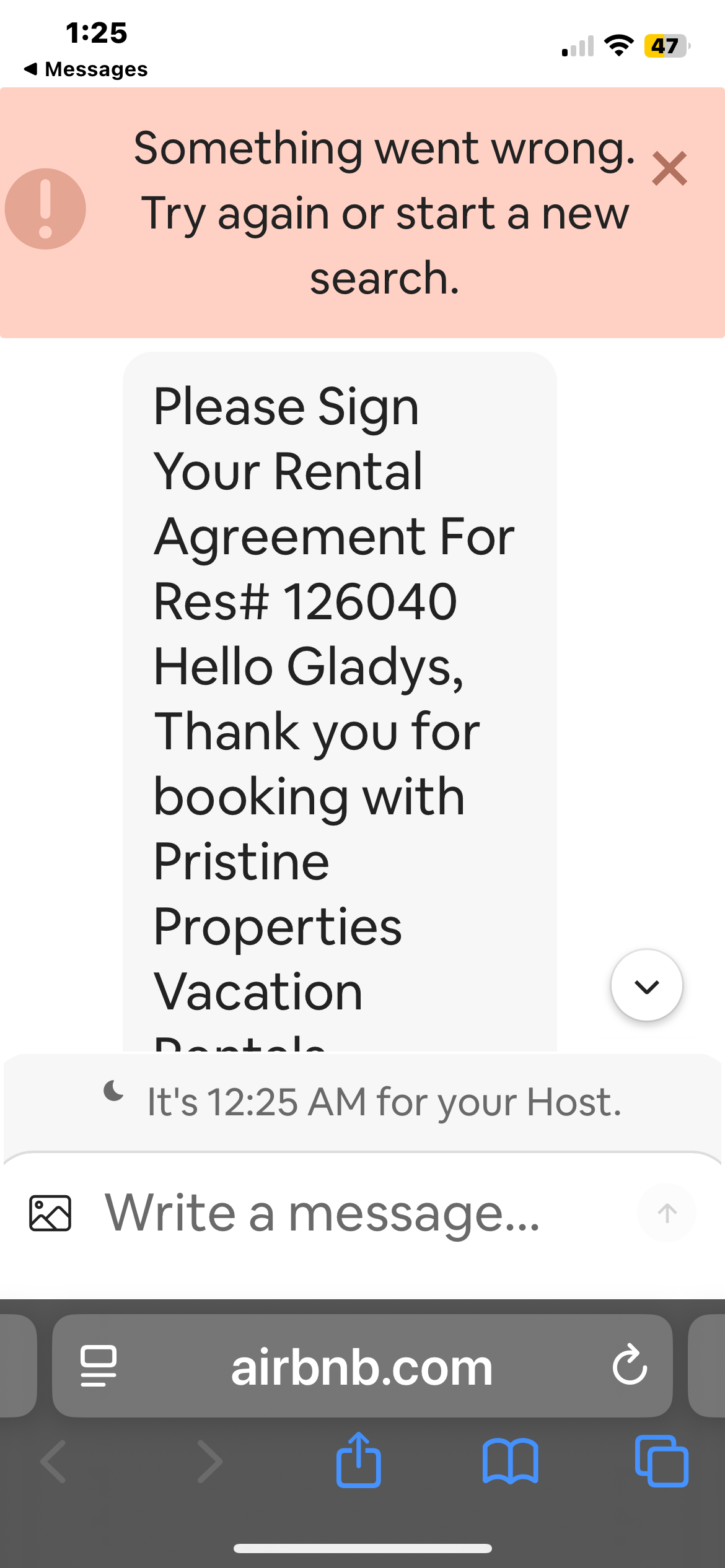Return to Messages using the back arrow
This screenshot has height=1568, width=725.
coord(86,69)
